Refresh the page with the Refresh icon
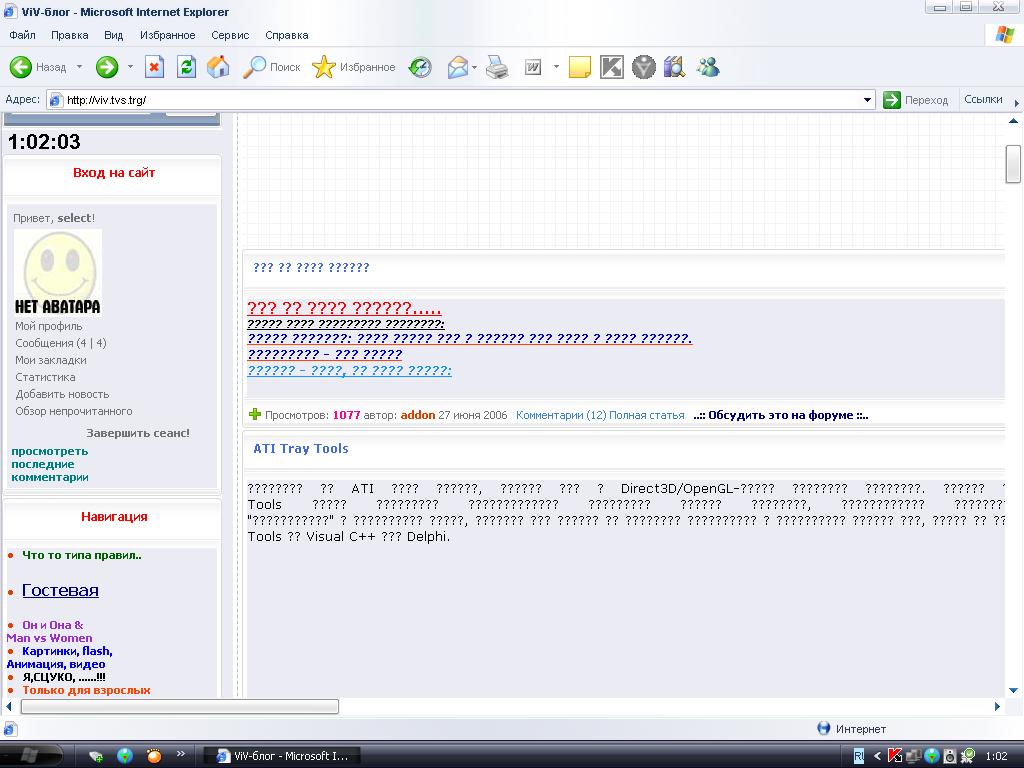Viewport: 1024px width, 768px height. tap(186, 67)
